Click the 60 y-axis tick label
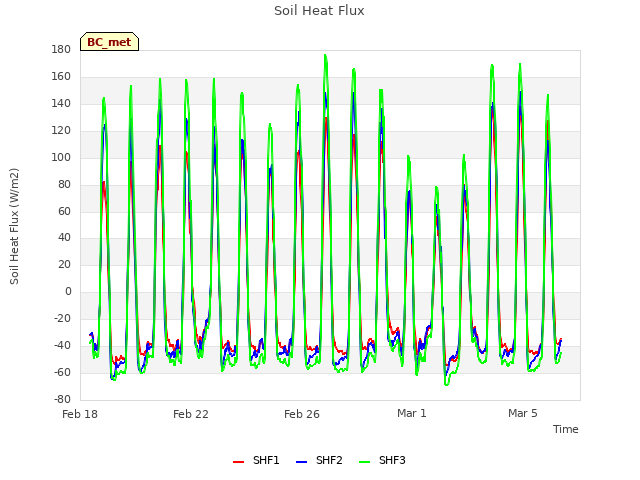Image resolution: width=640 pixels, height=480 pixels. click(x=64, y=211)
